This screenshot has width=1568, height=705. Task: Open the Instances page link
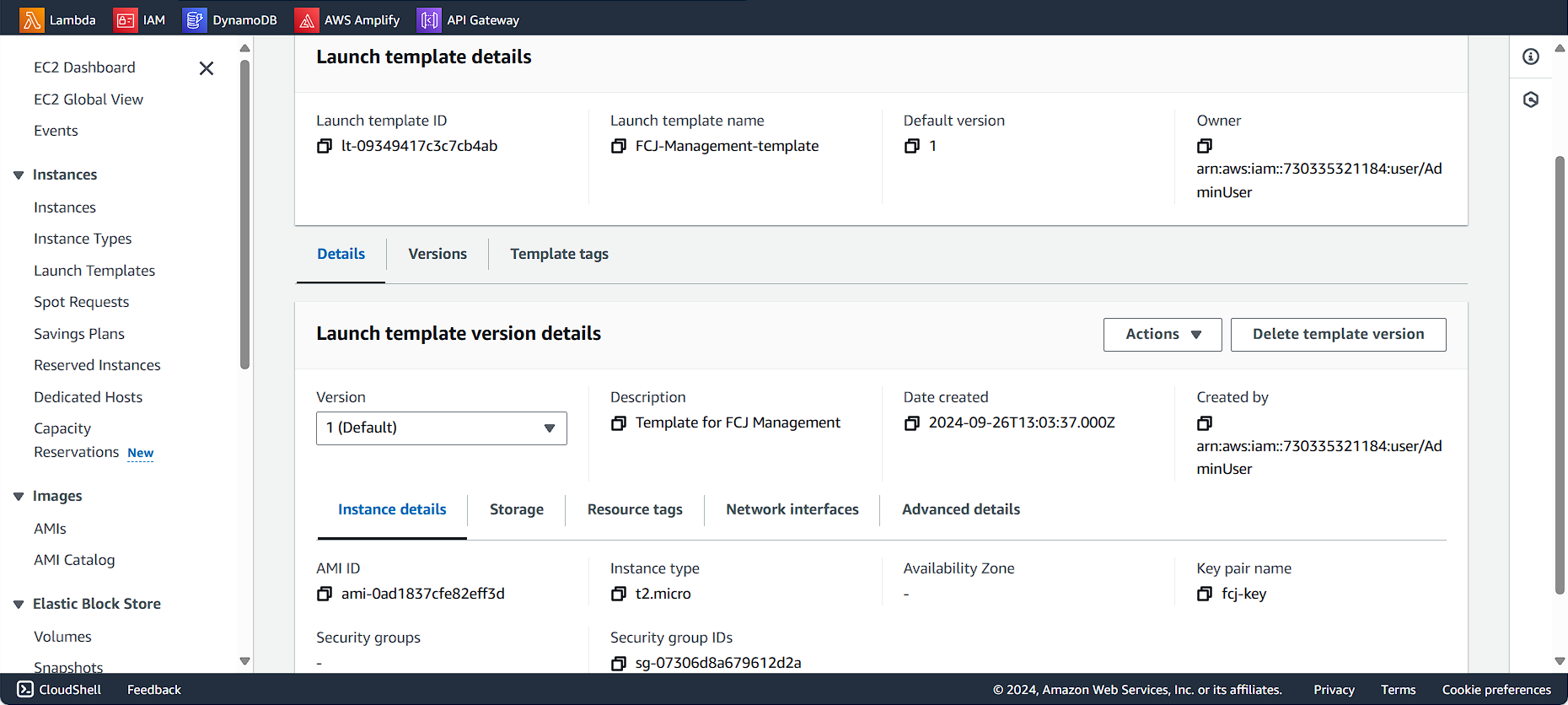[65, 207]
